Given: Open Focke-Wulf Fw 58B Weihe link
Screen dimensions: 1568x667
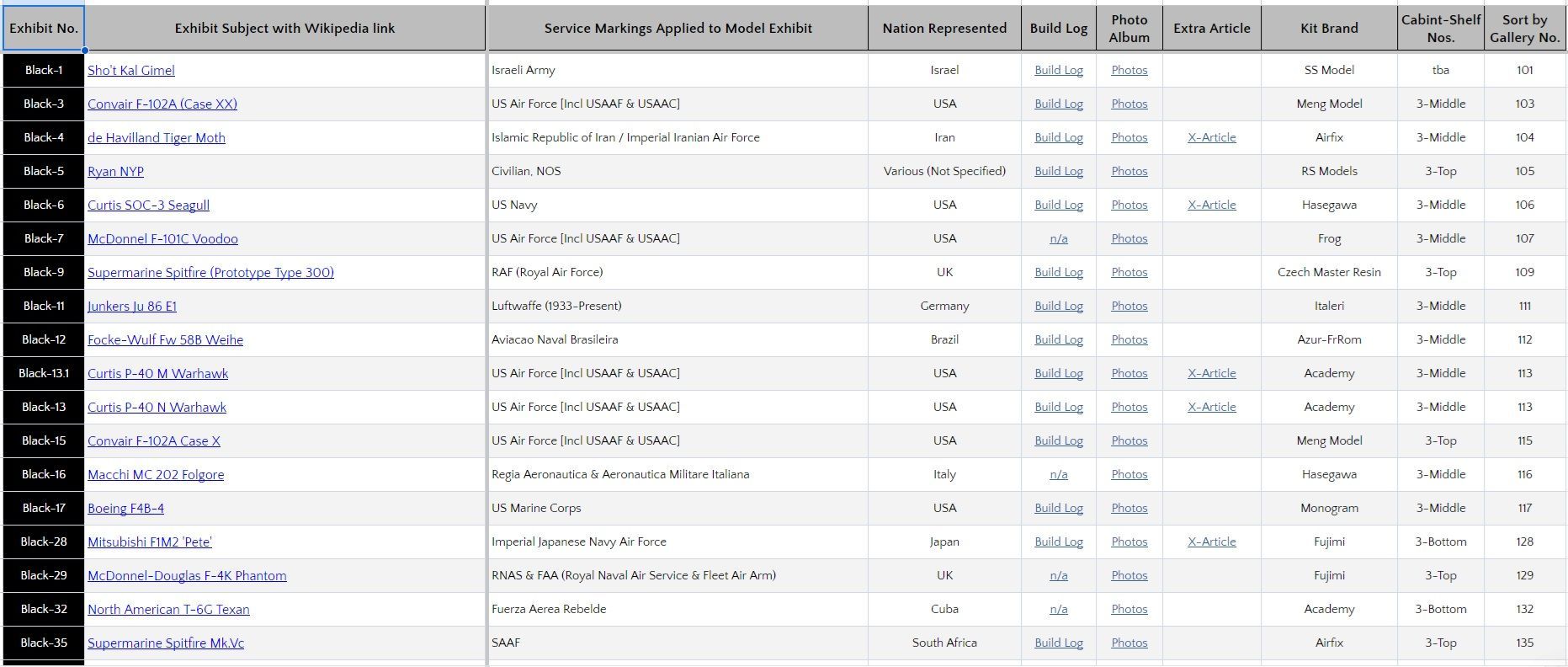Looking at the screenshot, I should 165,340.
